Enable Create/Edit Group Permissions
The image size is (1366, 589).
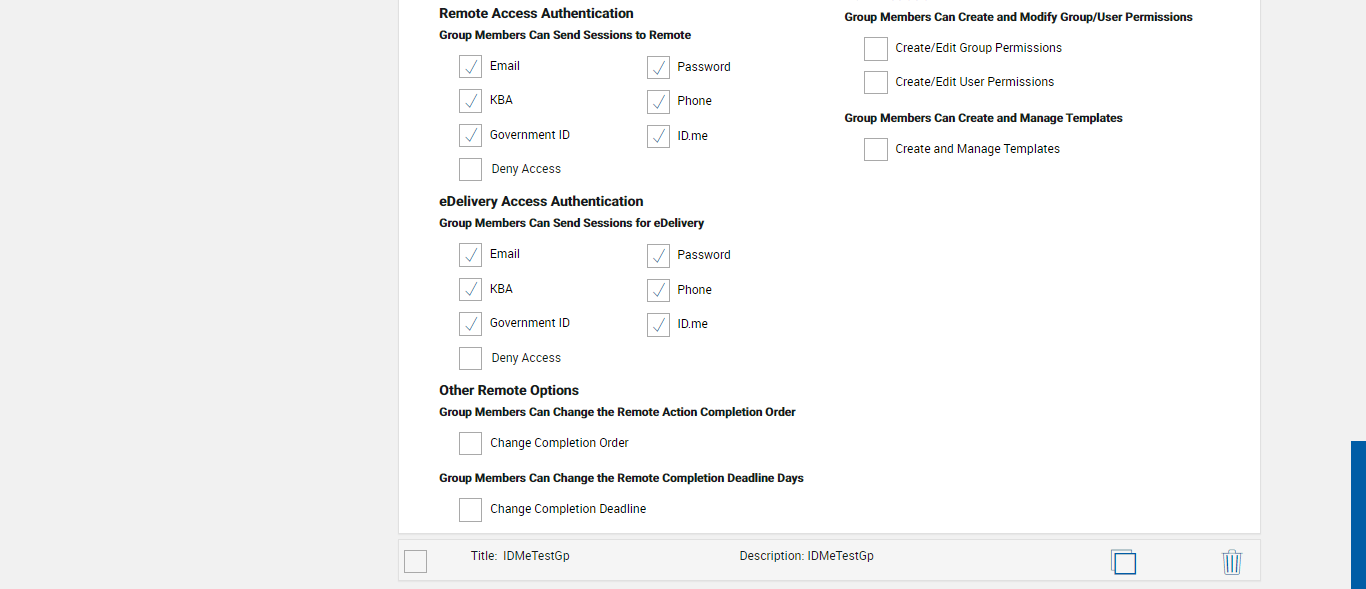[876, 48]
